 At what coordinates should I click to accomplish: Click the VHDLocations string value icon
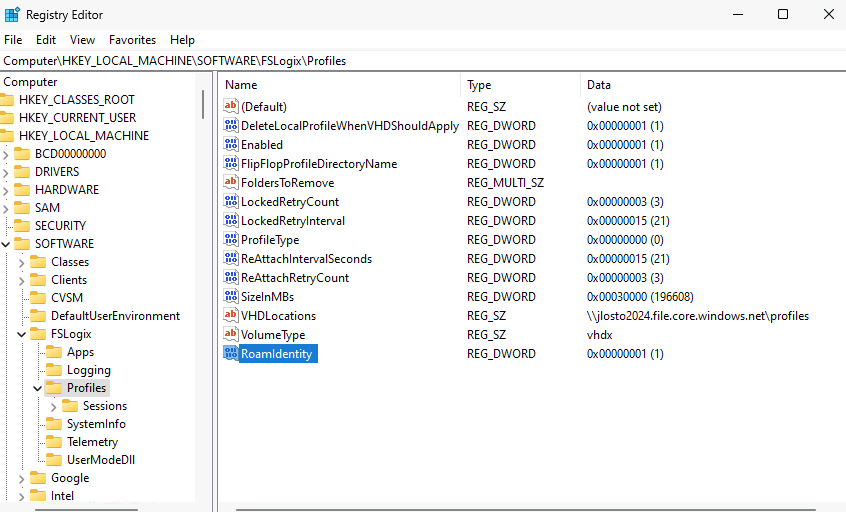(231, 315)
